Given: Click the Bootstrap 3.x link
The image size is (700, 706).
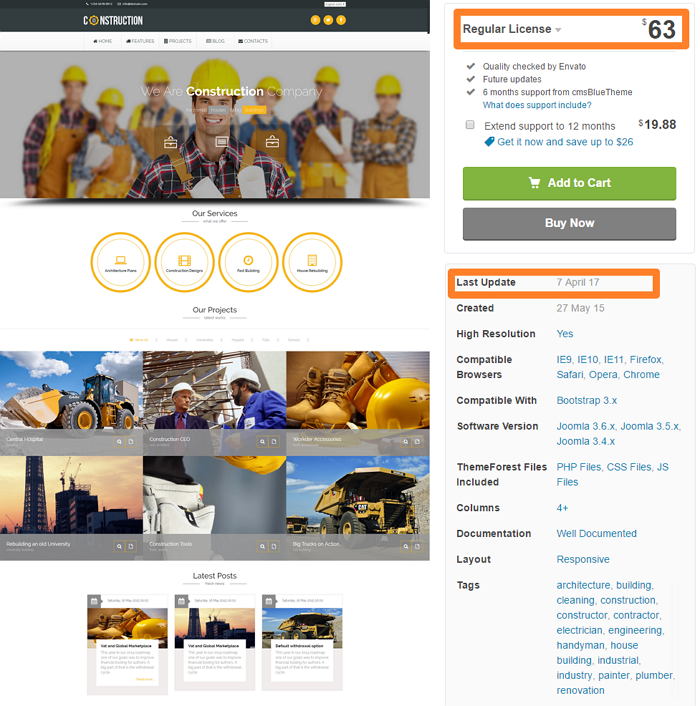Looking at the screenshot, I should pos(587,400).
